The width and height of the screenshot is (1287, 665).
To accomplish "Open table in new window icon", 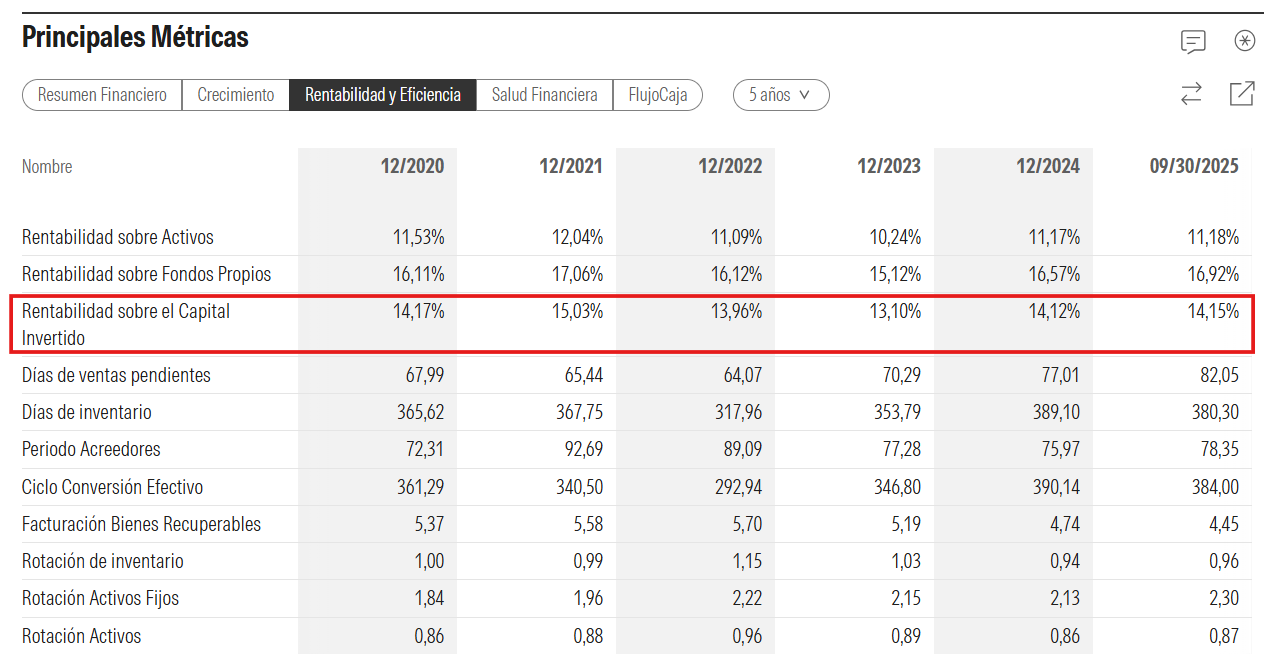I will (x=1242, y=94).
